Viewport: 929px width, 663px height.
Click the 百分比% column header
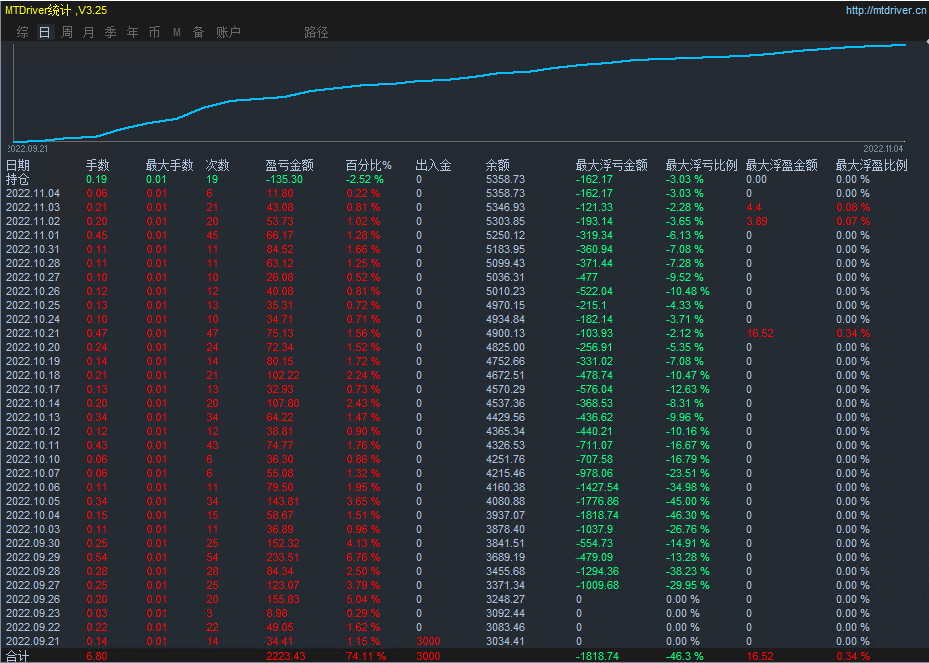(x=369, y=165)
